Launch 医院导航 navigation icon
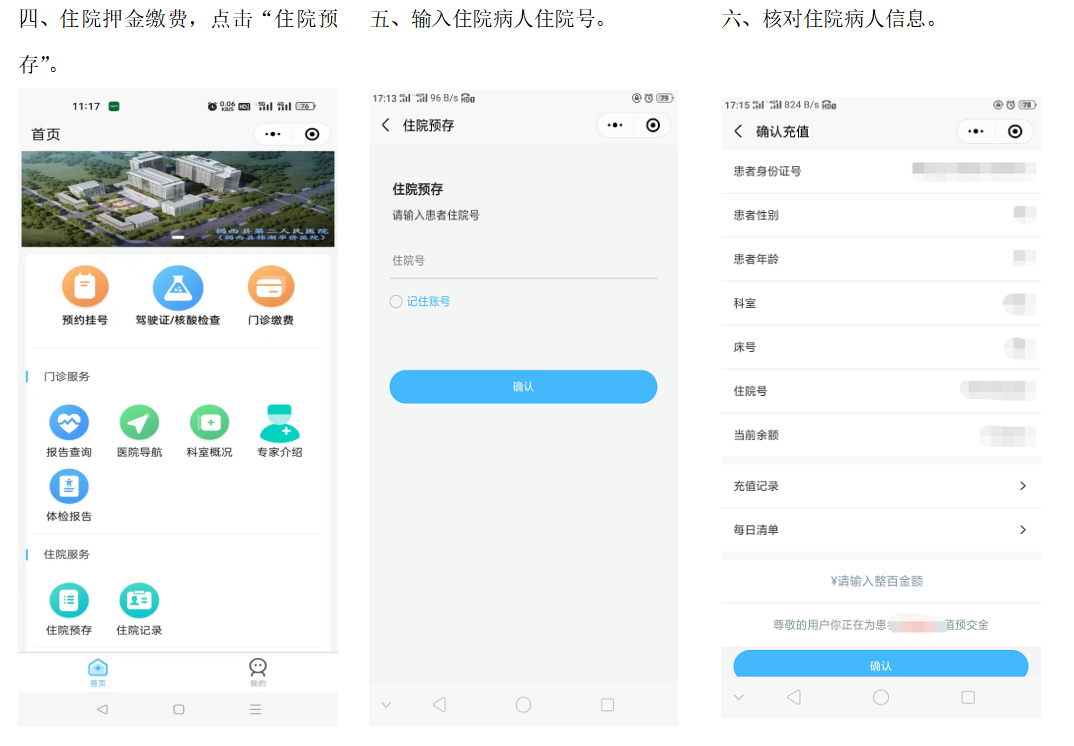Image resolution: width=1074 pixels, height=746 pixels. 139,423
